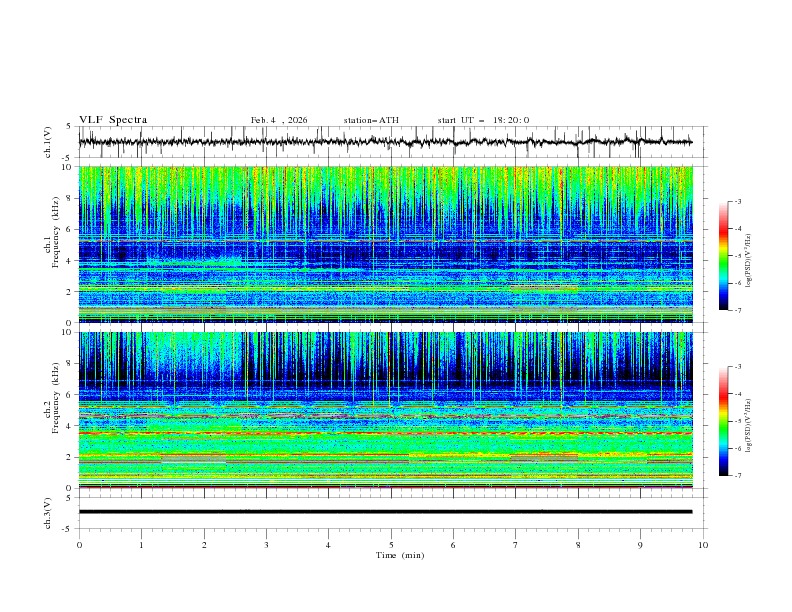Click the "-5" tick on ch.2 colorbar
The width and height of the screenshot is (792, 612).
[x=737, y=421]
